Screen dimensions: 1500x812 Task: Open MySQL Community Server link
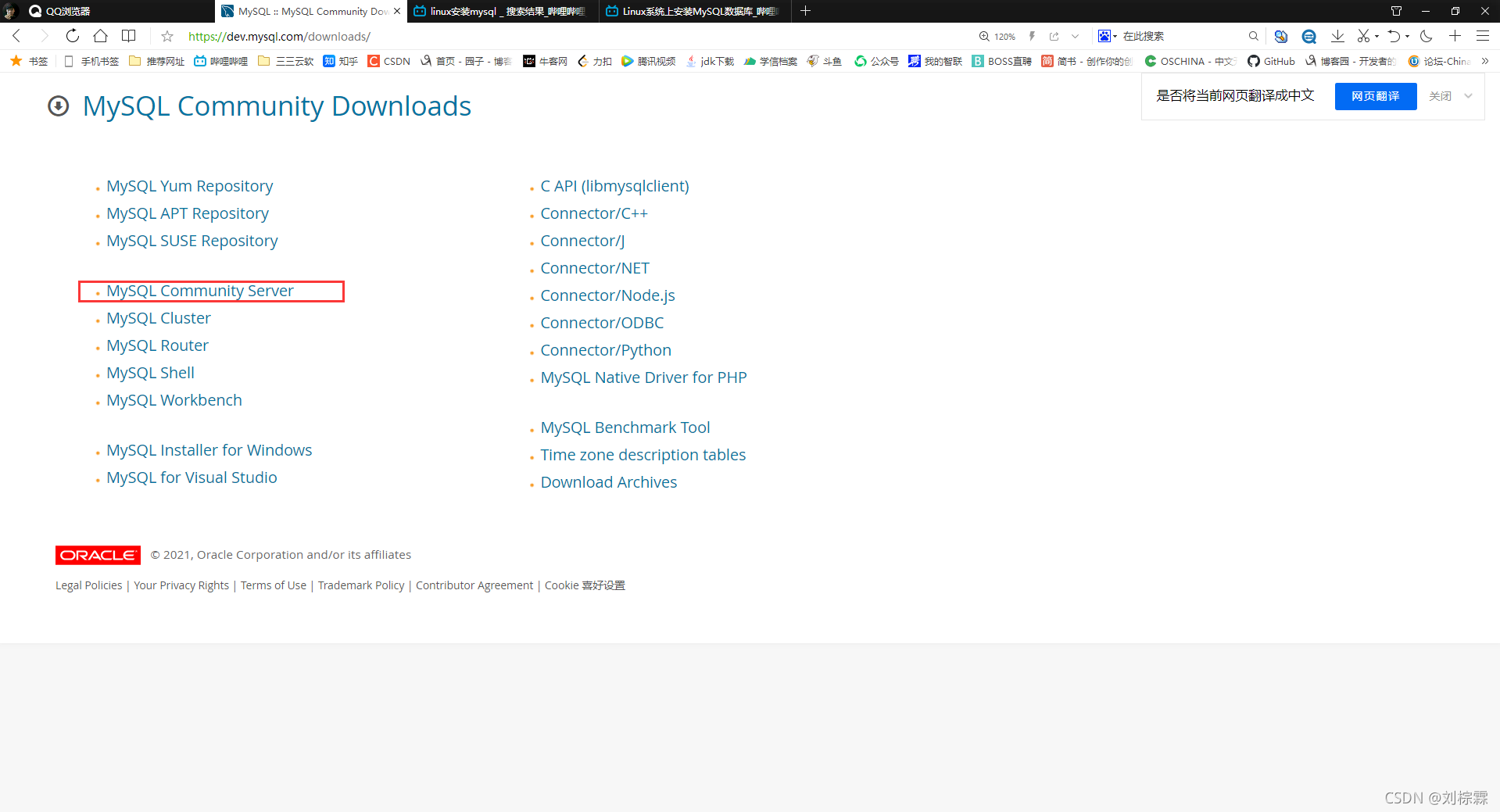pyautogui.click(x=200, y=291)
